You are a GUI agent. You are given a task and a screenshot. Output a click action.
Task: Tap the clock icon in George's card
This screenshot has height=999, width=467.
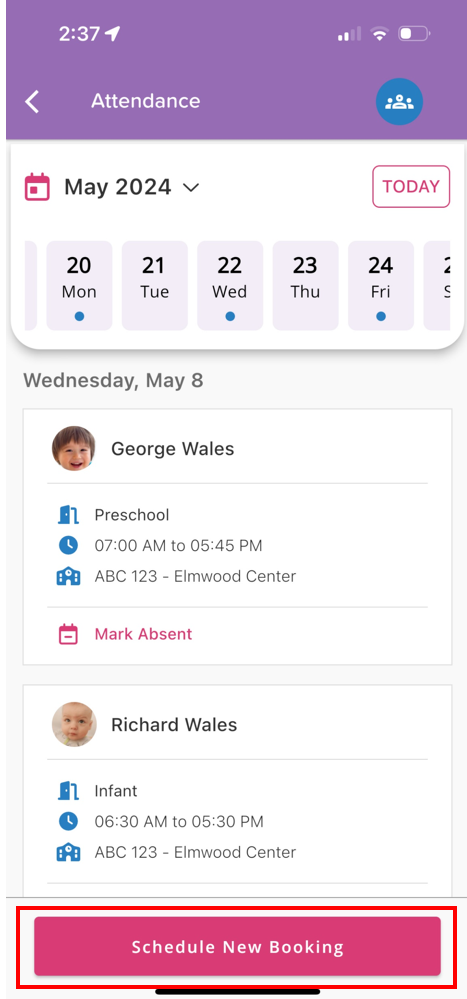[68, 545]
